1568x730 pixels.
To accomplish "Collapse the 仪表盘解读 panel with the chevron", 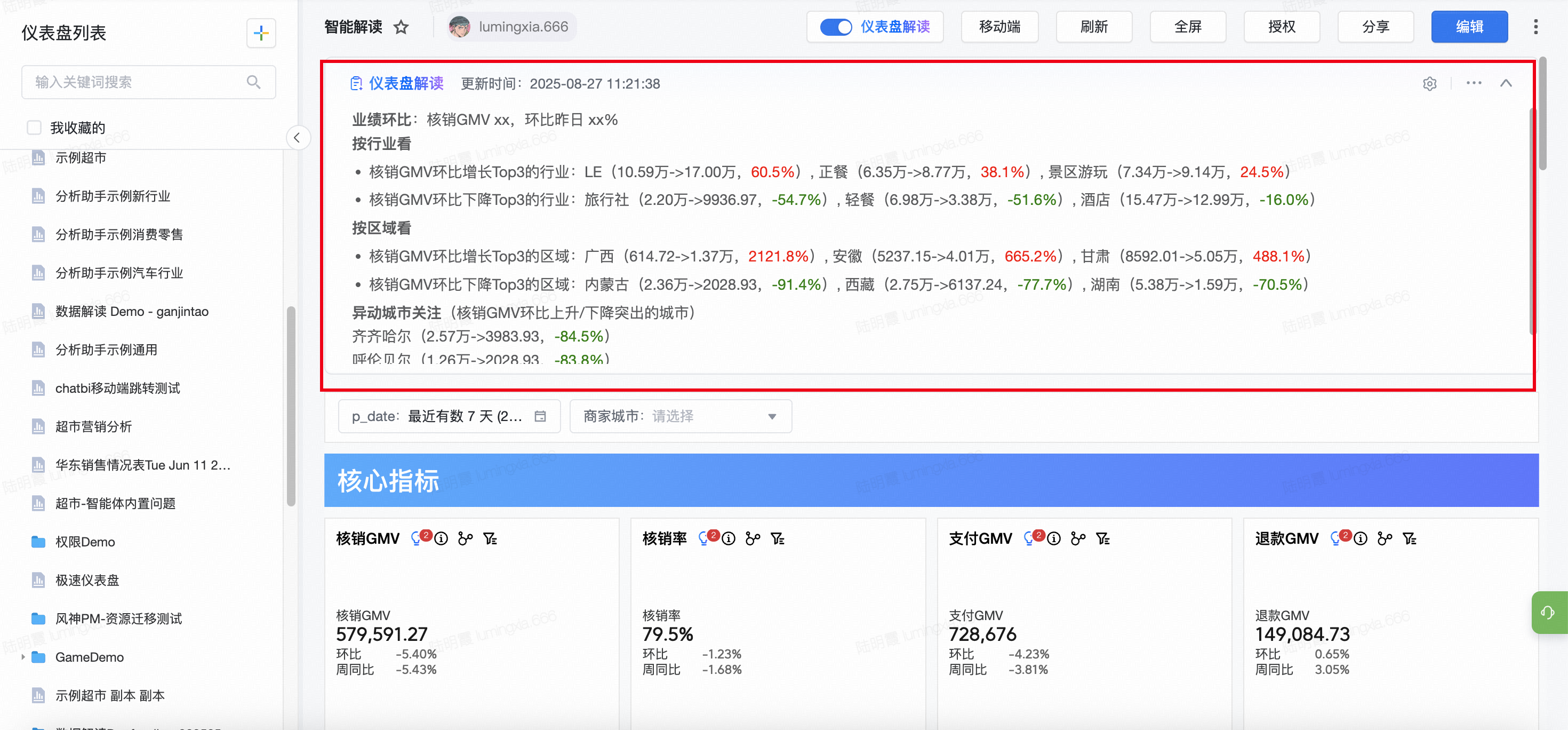I will click(x=1506, y=83).
